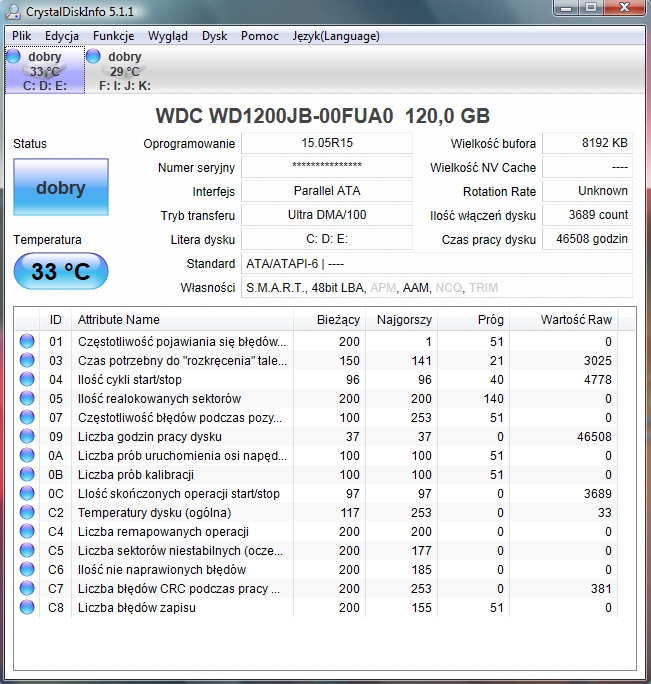Select row 'Liczba remapowanych operacji'
The width and height of the screenshot is (651, 684).
[x=316, y=531]
